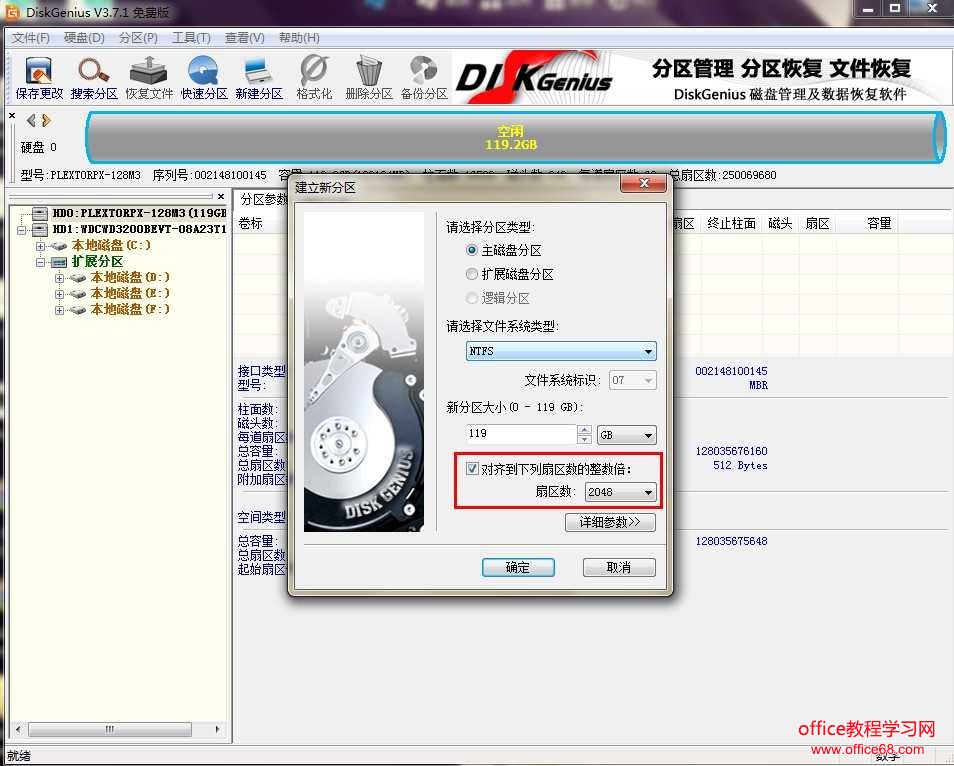Image resolution: width=954 pixels, height=766 pixels.
Task: Click the Local Disk (C:) drive icon
Action: [x=59, y=246]
